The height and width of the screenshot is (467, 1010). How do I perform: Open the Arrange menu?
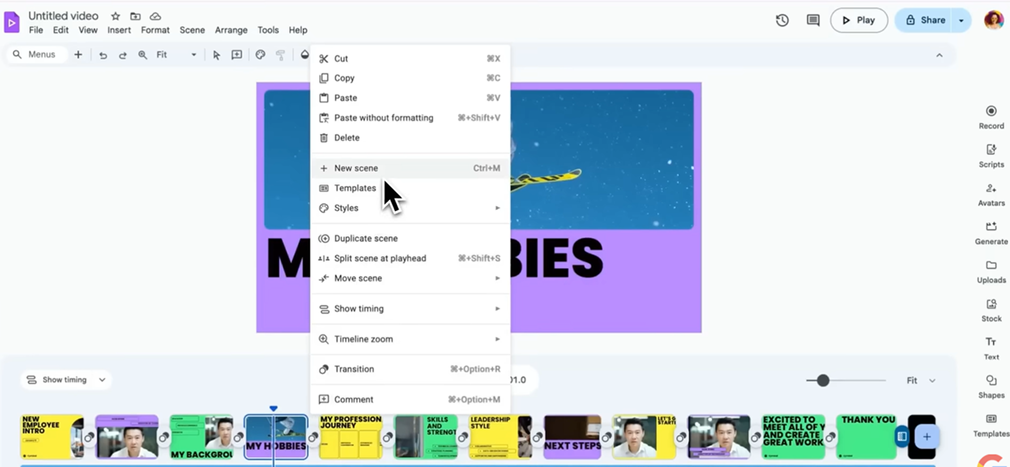[x=231, y=30]
